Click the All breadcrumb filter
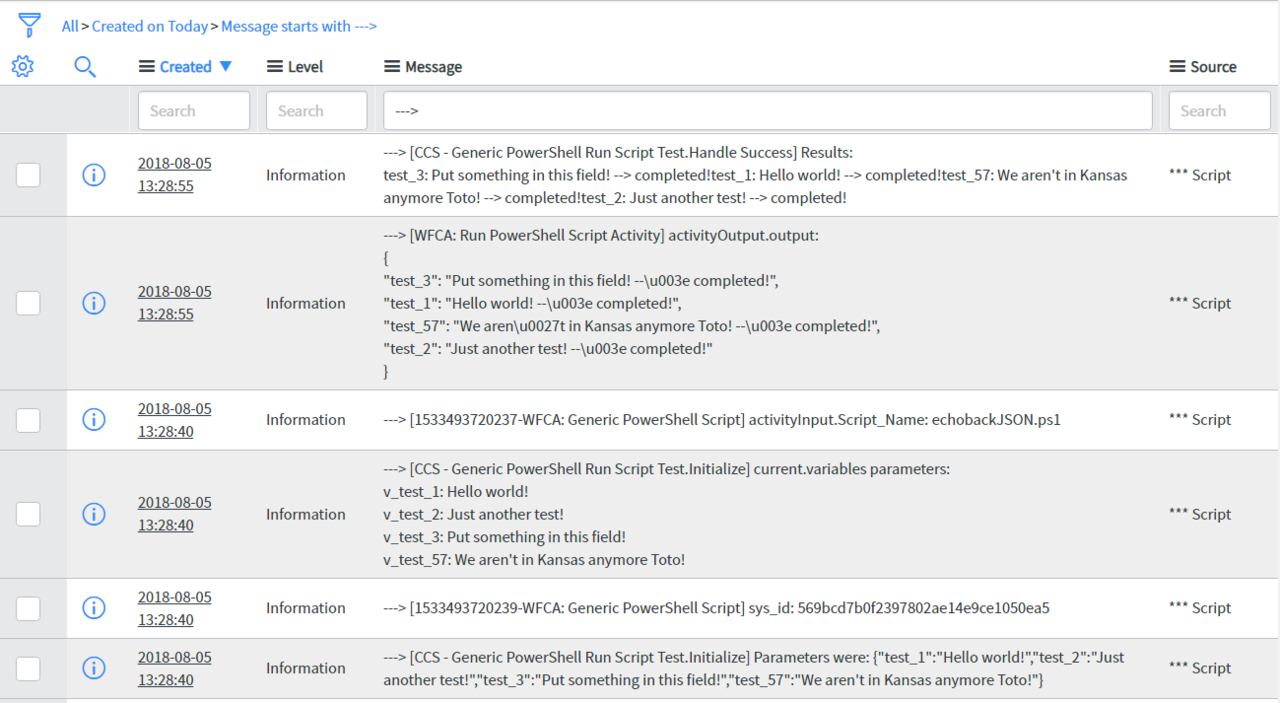 [x=70, y=27]
